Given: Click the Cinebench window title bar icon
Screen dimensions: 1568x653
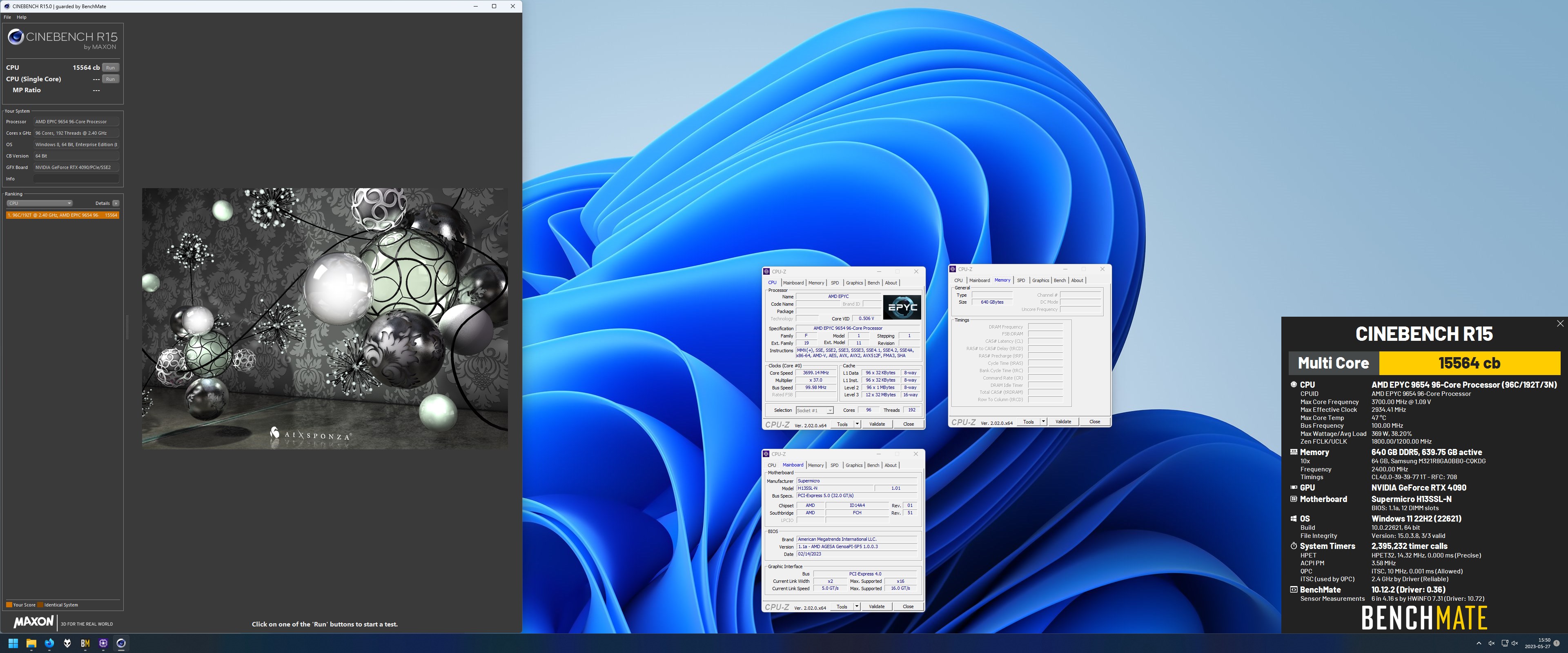Looking at the screenshot, I should point(7,6).
